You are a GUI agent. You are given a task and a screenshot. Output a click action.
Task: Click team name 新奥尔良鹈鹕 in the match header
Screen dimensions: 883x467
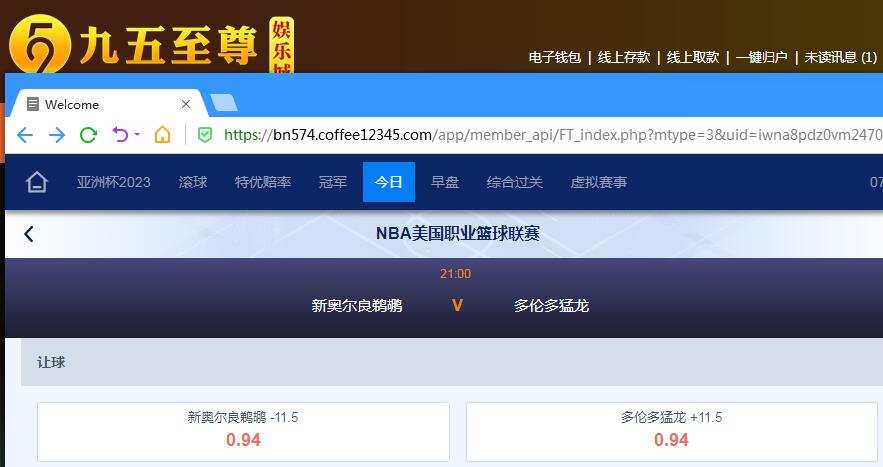[x=357, y=306]
